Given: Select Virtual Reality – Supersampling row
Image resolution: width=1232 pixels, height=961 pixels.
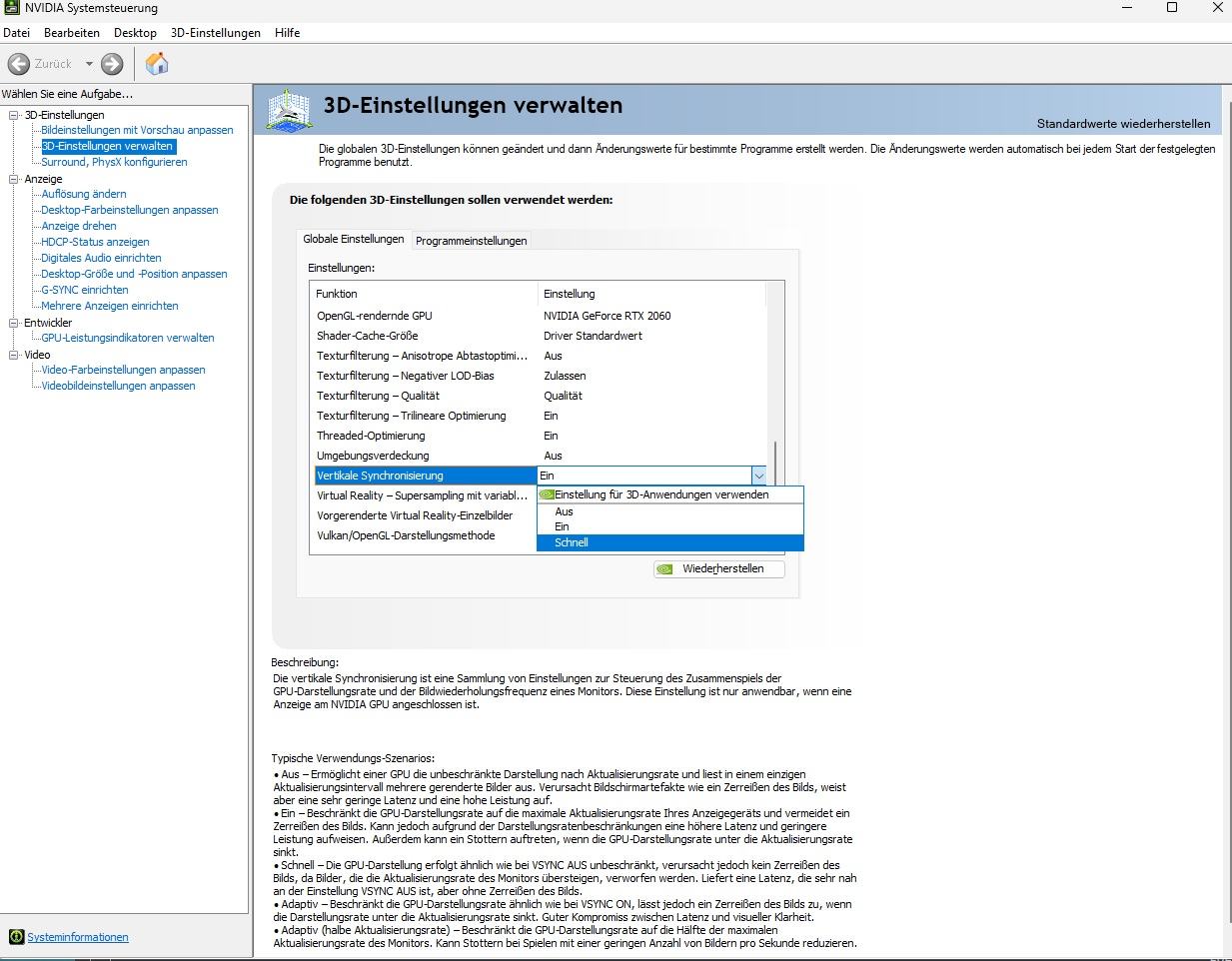Looking at the screenshot, I should coord(425,495).
